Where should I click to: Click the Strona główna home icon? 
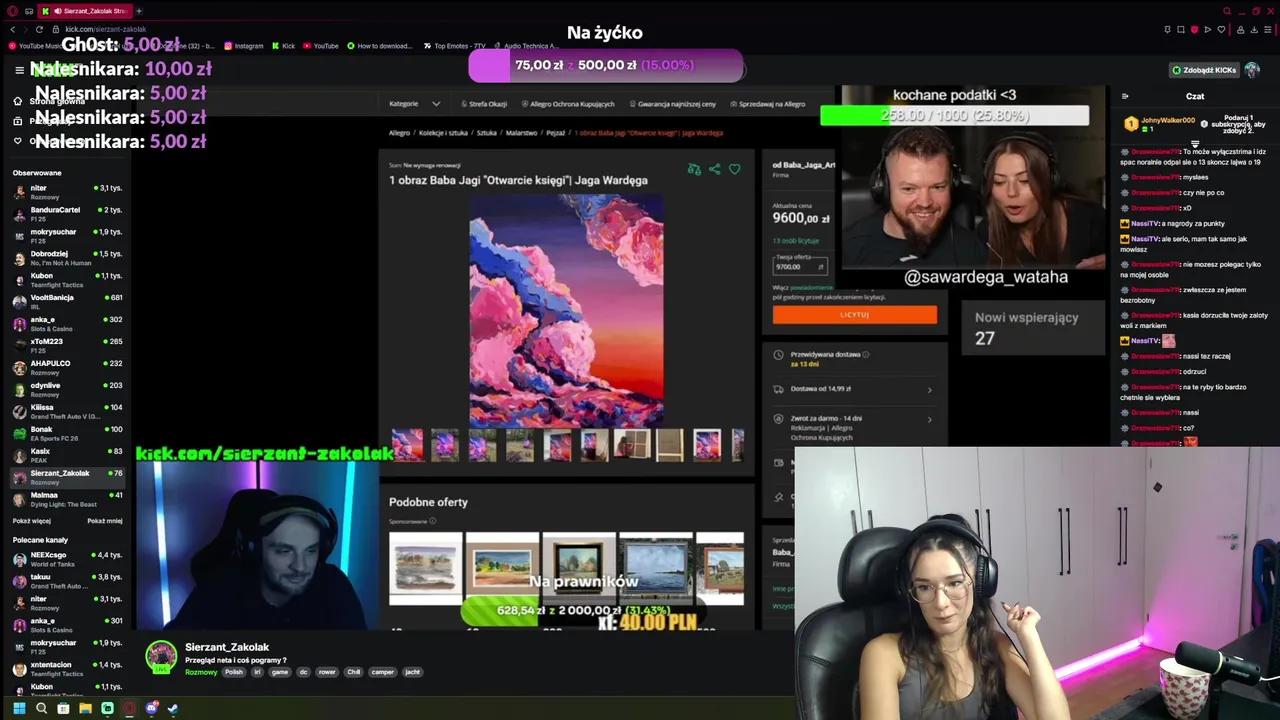coord(17,101)
